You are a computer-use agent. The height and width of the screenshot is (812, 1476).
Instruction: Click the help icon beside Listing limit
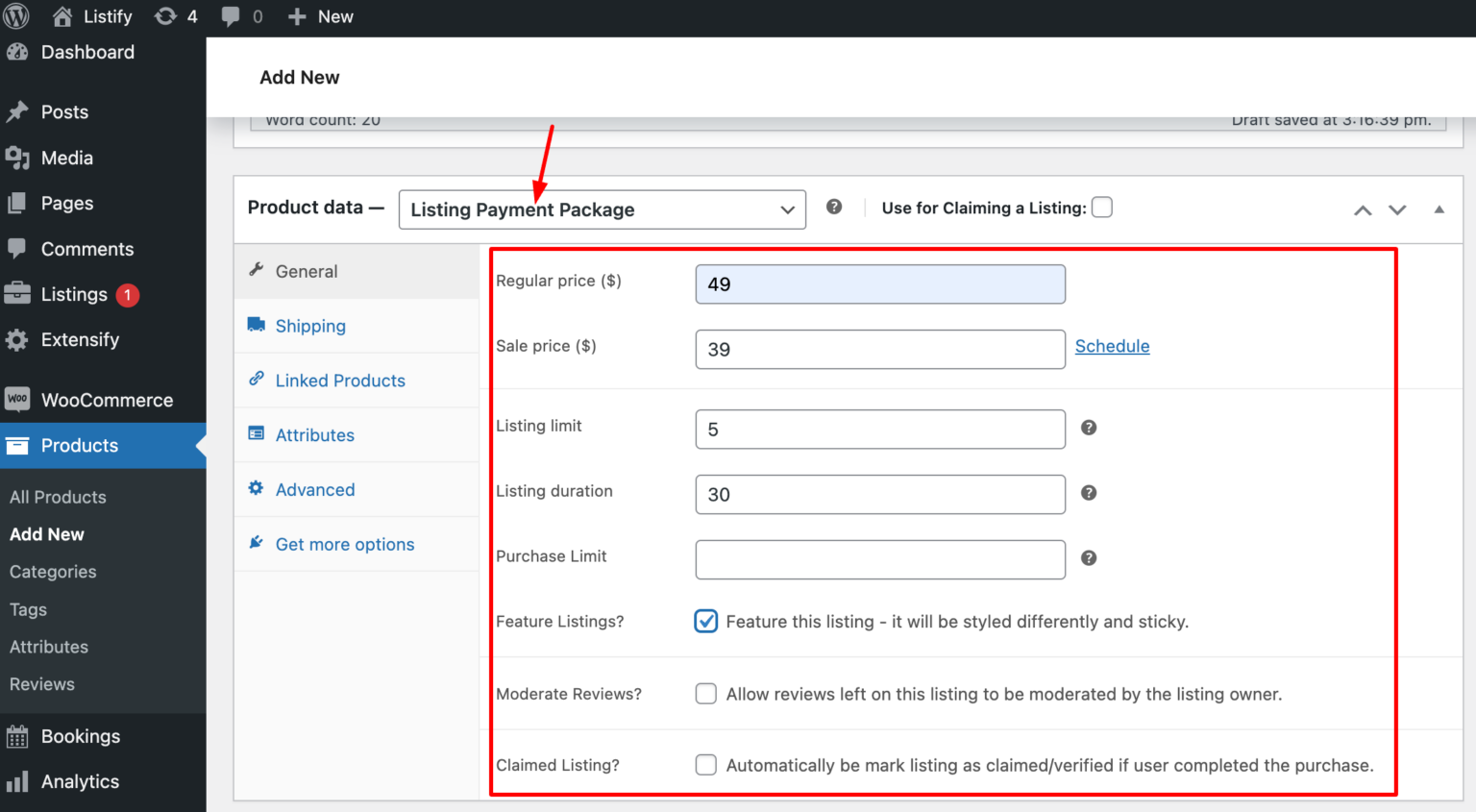point(1088,428)
